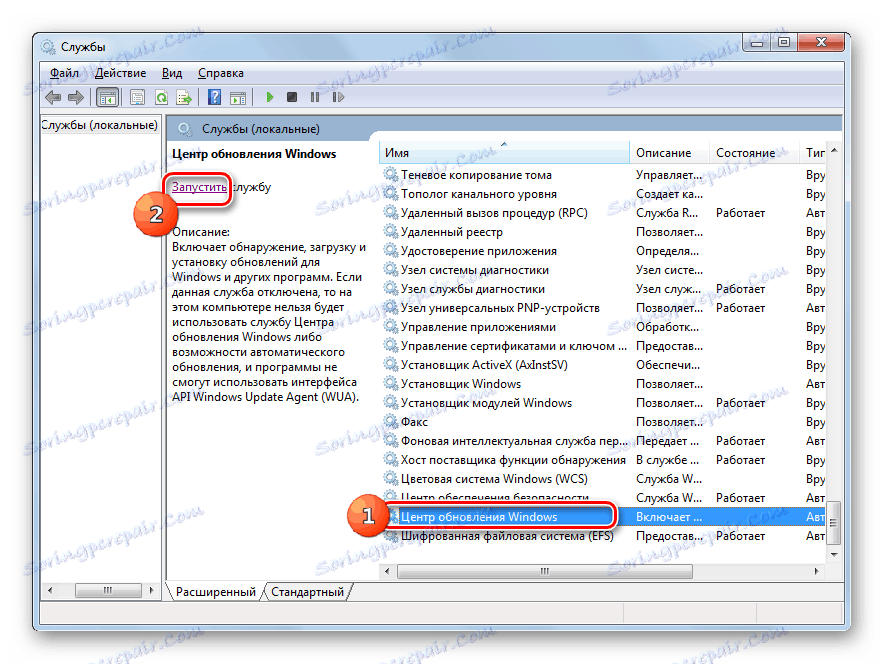Stop the service with the square icon

click(292, 98)
